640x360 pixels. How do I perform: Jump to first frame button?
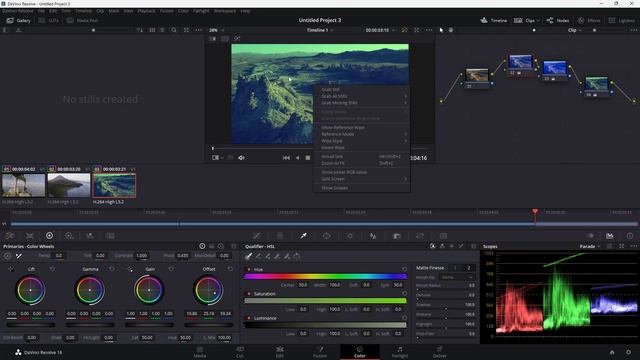click(286, 158)
